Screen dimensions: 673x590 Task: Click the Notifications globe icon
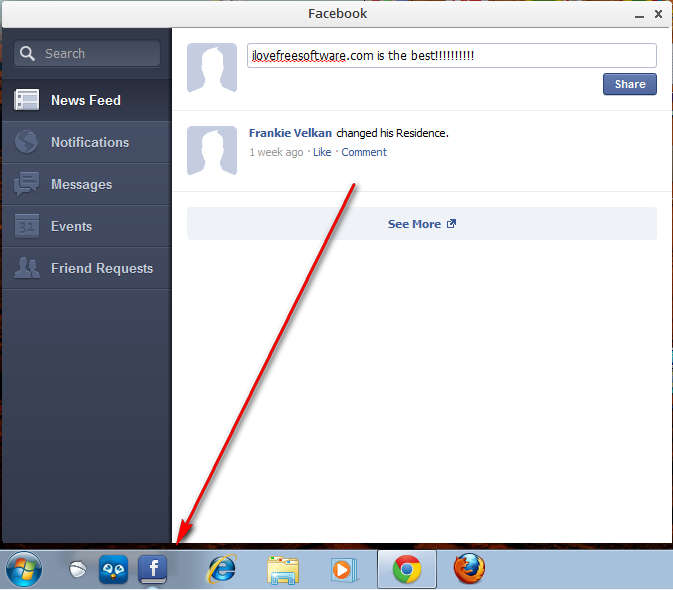(x=26, y=142)
